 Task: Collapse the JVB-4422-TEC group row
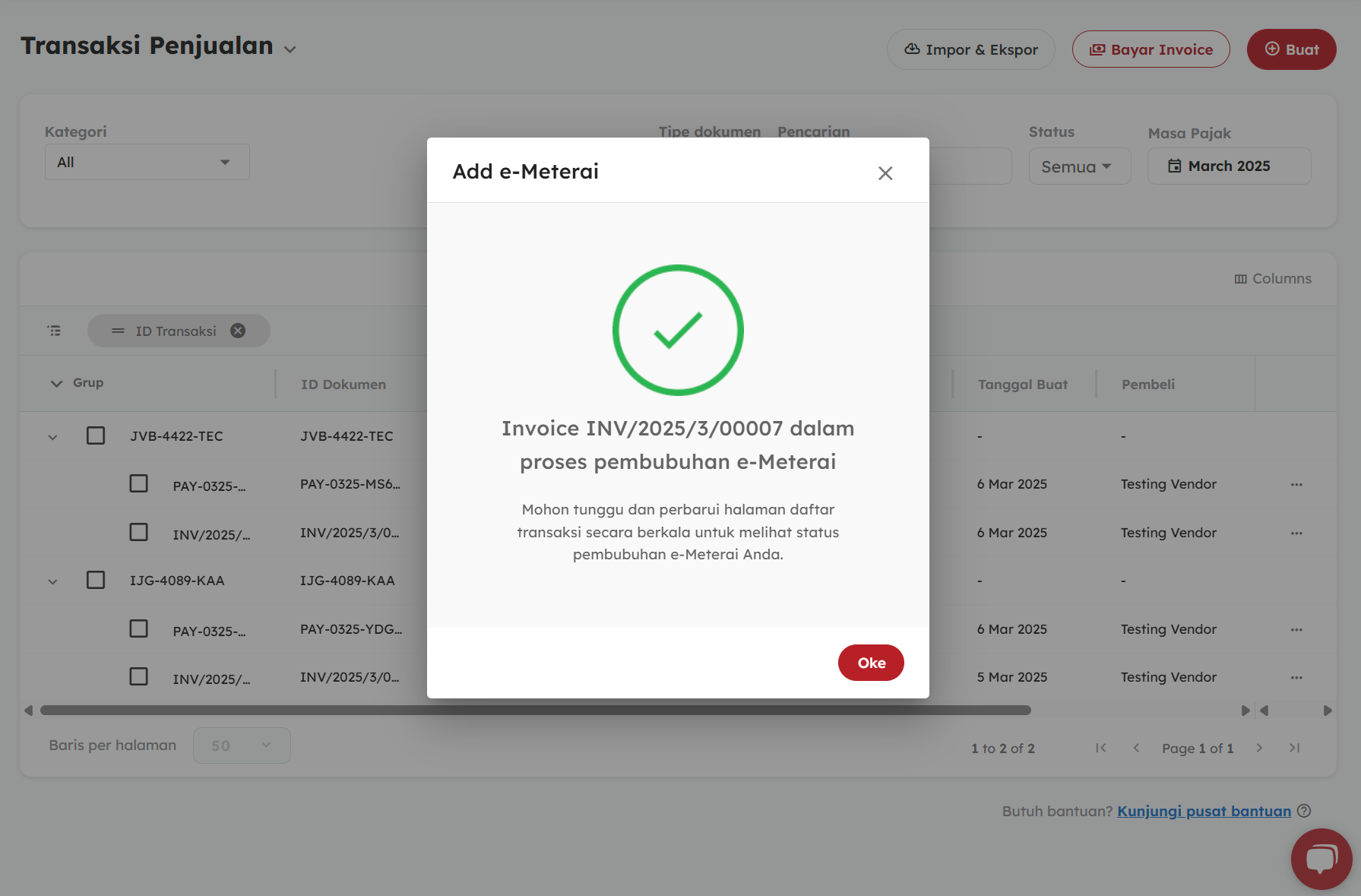pos(52,437)
